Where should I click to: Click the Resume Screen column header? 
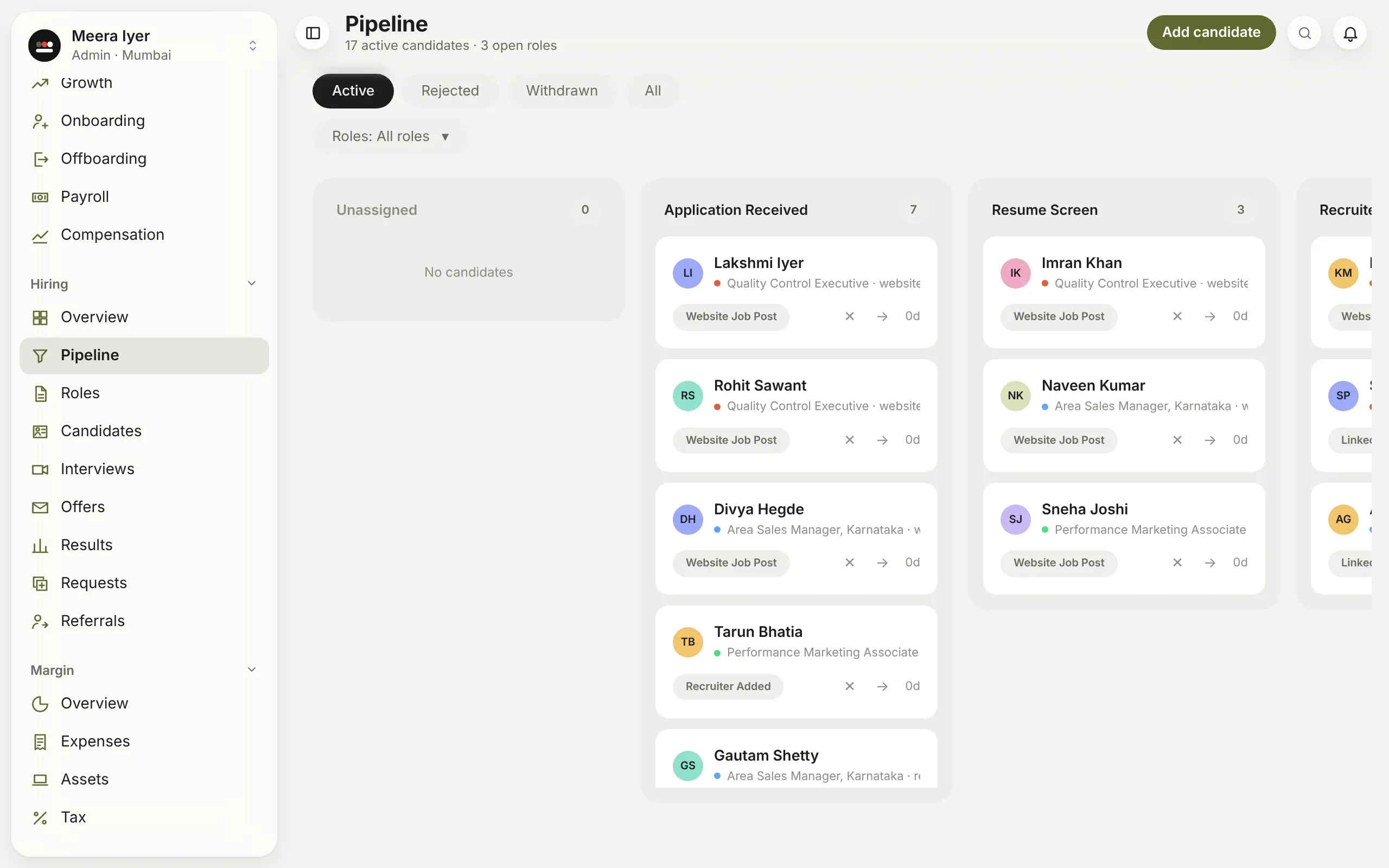[1044, 210]
